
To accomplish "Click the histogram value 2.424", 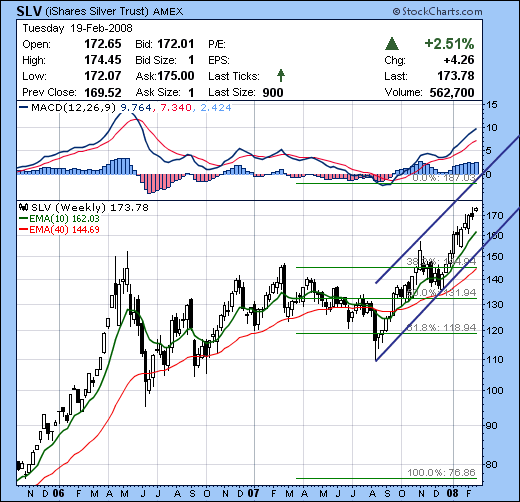I will pyautogui.click(x=216, y=108).
